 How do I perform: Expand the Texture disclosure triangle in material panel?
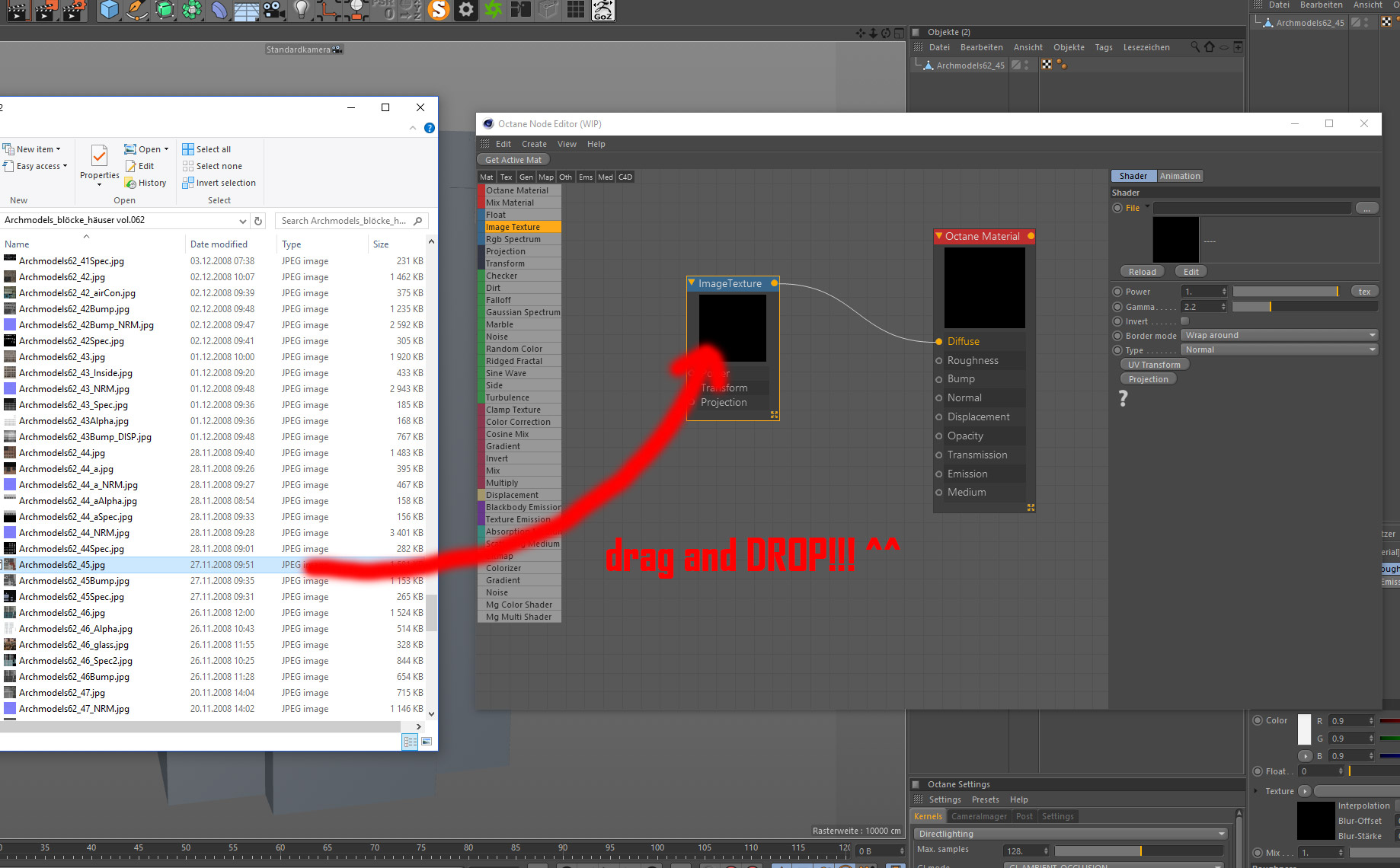pyautogui.click(x=1256, y=791)
